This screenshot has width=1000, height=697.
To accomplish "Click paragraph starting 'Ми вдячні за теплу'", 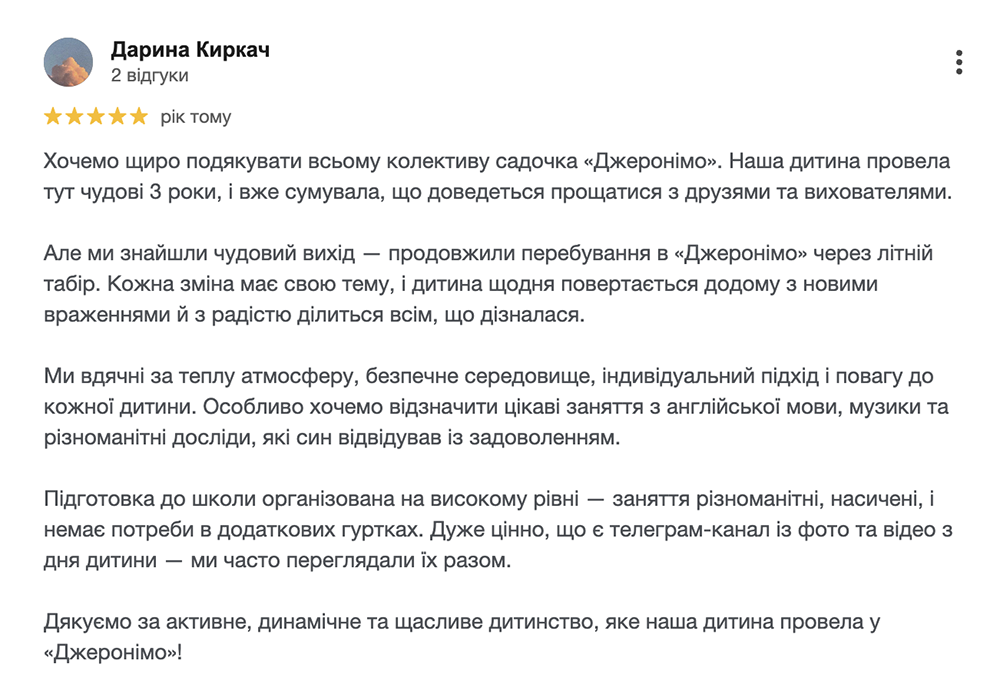I will tap(496, 407).
